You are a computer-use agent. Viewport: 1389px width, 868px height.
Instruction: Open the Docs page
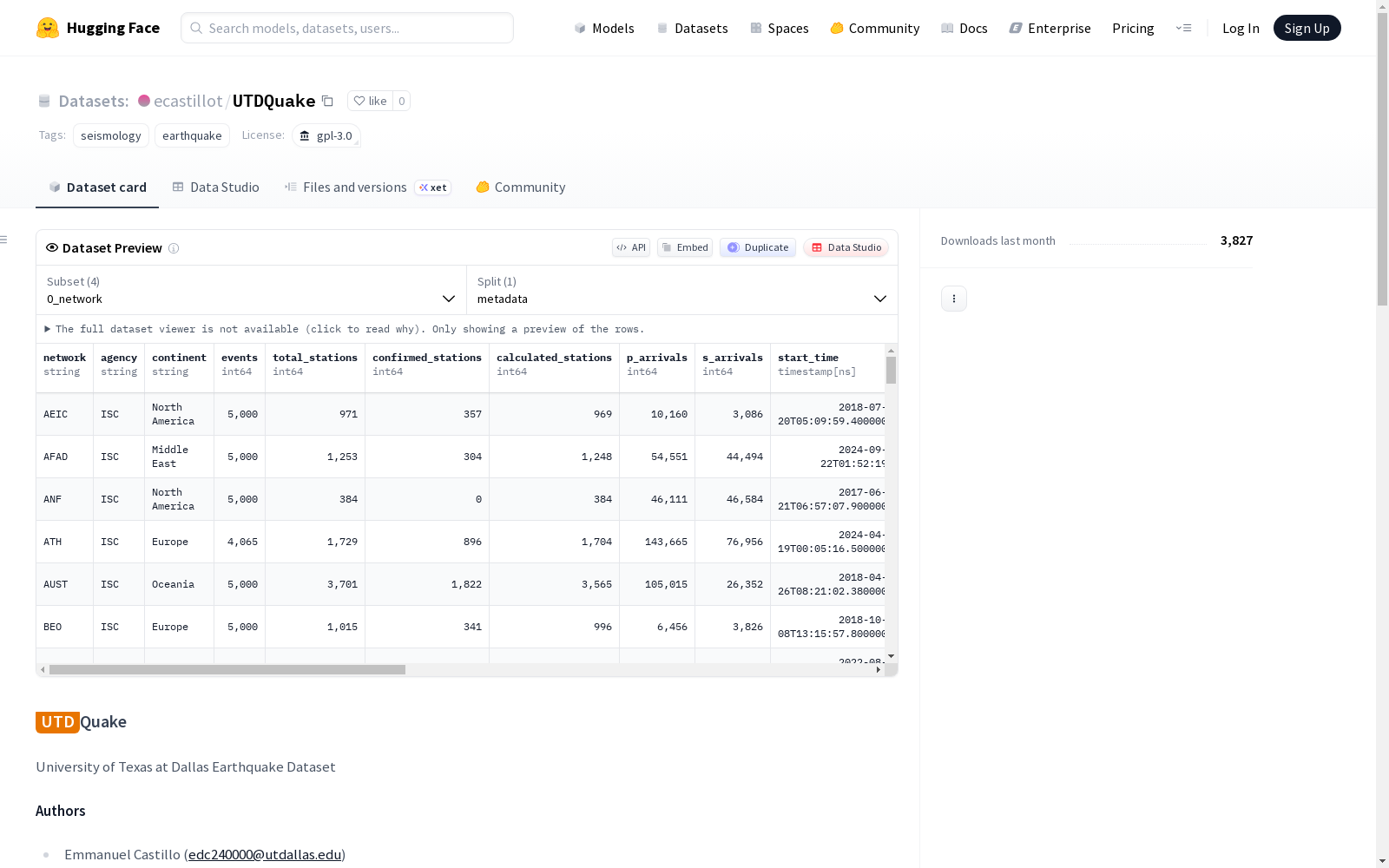coord(964,28)
